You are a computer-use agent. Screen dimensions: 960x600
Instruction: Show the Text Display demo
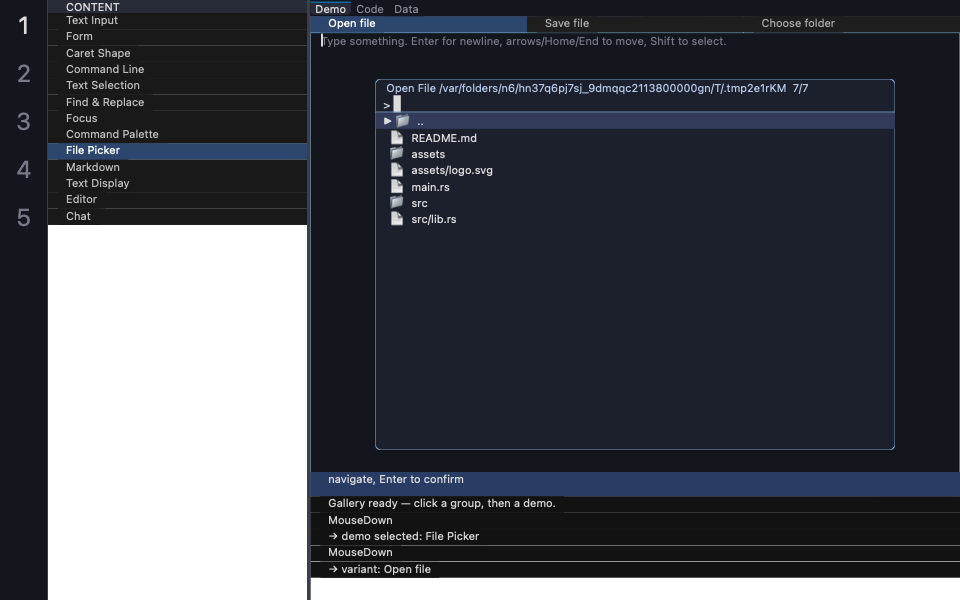(178, 183)
